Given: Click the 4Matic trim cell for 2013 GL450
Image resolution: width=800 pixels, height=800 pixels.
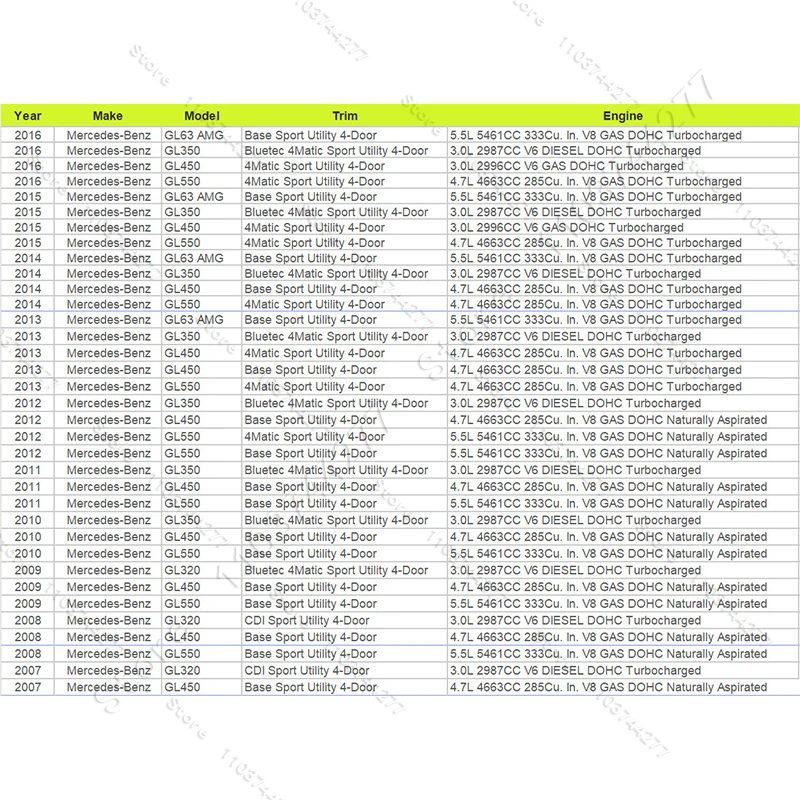Looking at the screenshot, I should tap(344, 353).
